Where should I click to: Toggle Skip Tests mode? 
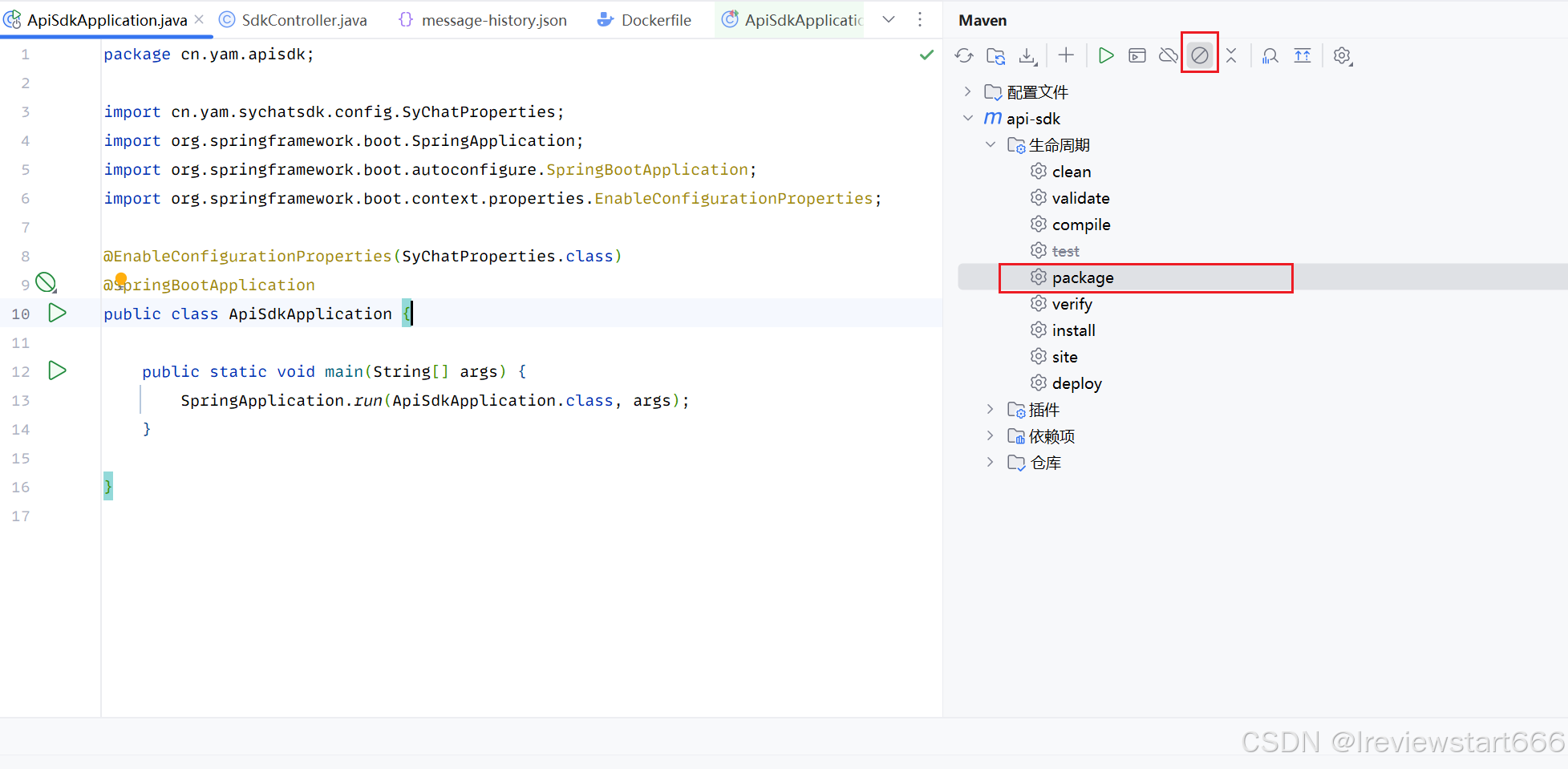[x=1198, y=55]
